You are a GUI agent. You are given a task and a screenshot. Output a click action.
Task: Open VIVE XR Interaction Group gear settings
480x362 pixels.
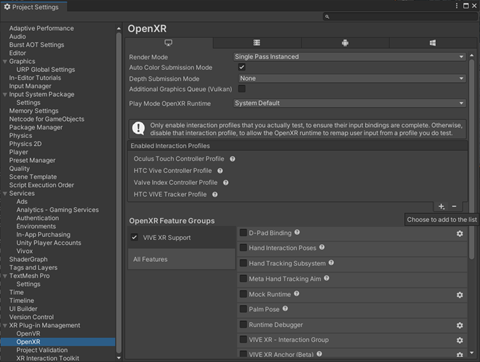[460, 340]
